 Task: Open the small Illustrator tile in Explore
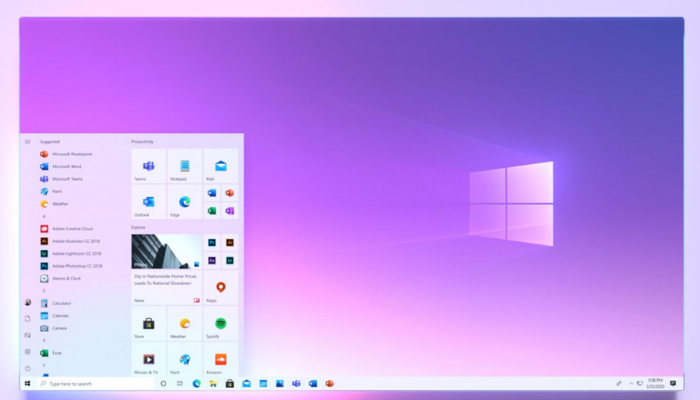pyautogui.click(x=230, y=243)
